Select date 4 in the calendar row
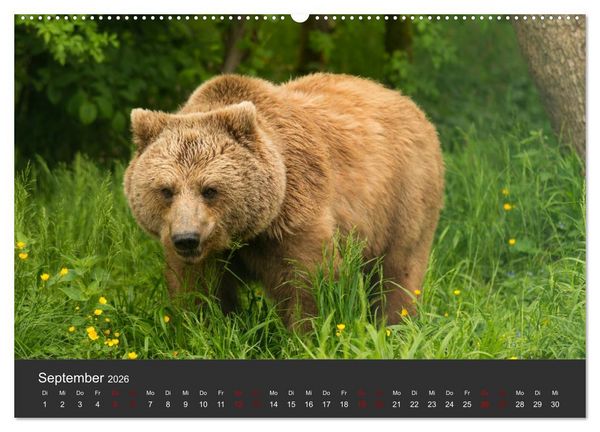Image resolution: width=600 pixels, height=432 pixels. (x=98, y=404)
